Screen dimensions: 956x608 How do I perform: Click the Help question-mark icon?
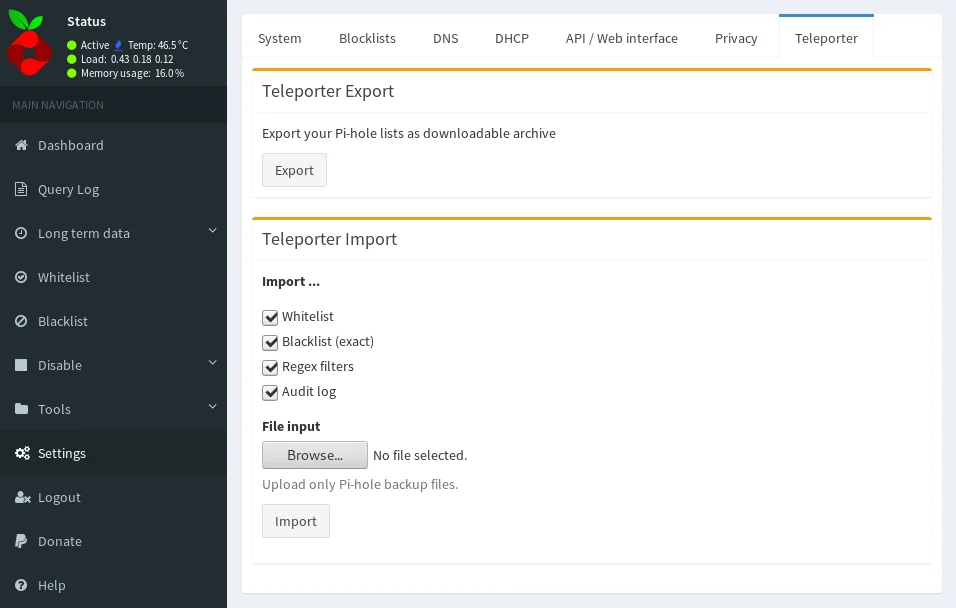point(21,585)
